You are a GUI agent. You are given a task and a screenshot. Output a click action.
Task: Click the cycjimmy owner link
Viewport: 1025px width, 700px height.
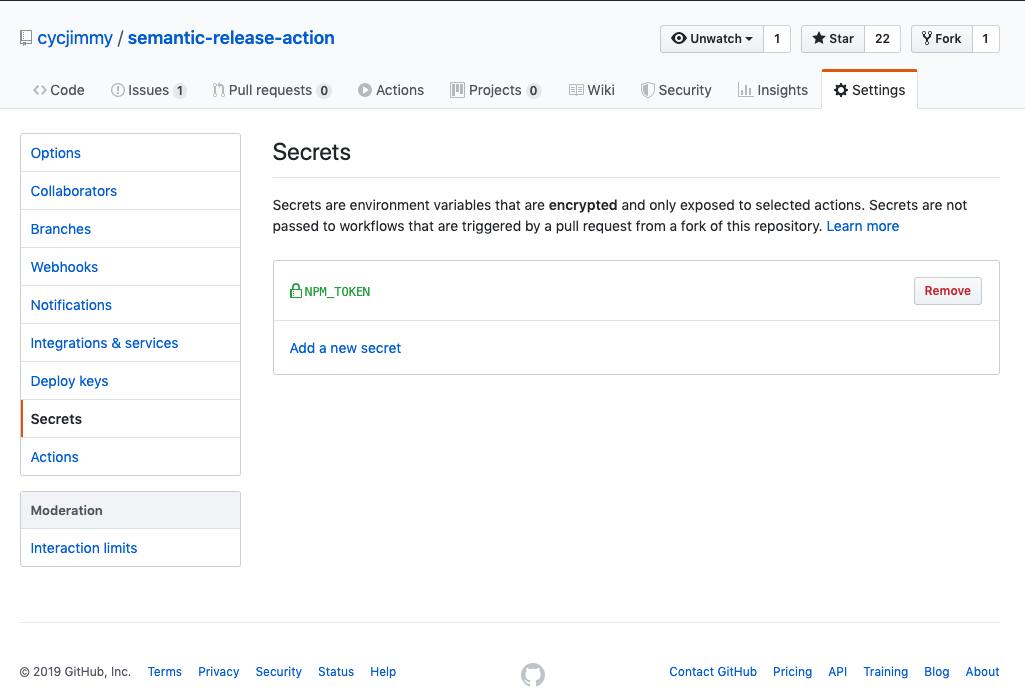point(75,38)
